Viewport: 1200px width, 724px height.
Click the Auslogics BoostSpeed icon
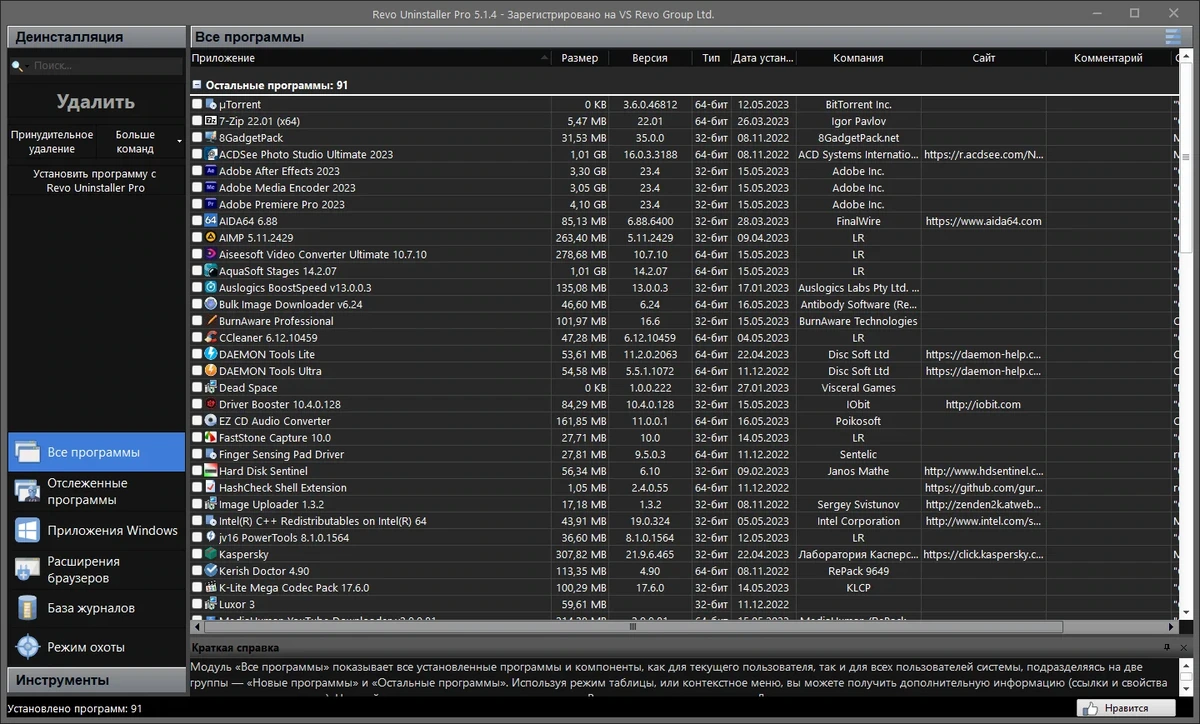(x=211, y=288)
